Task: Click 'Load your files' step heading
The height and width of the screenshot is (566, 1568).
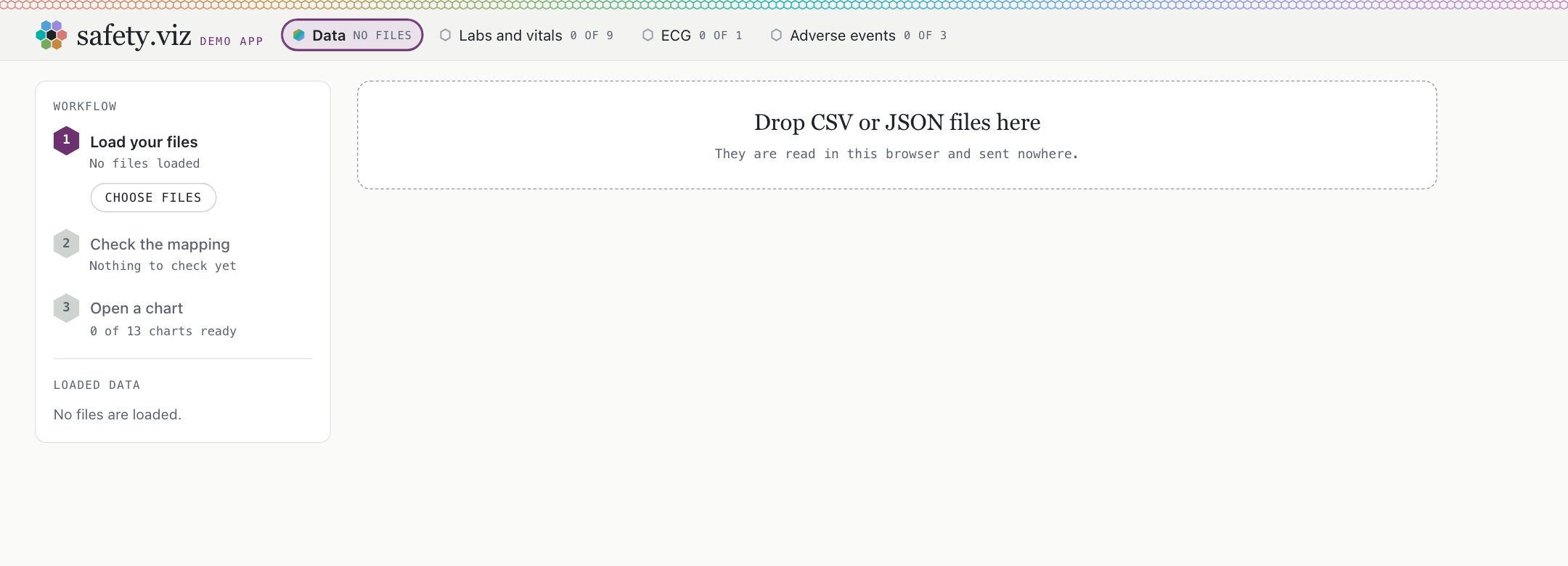Action: [144, 142]
